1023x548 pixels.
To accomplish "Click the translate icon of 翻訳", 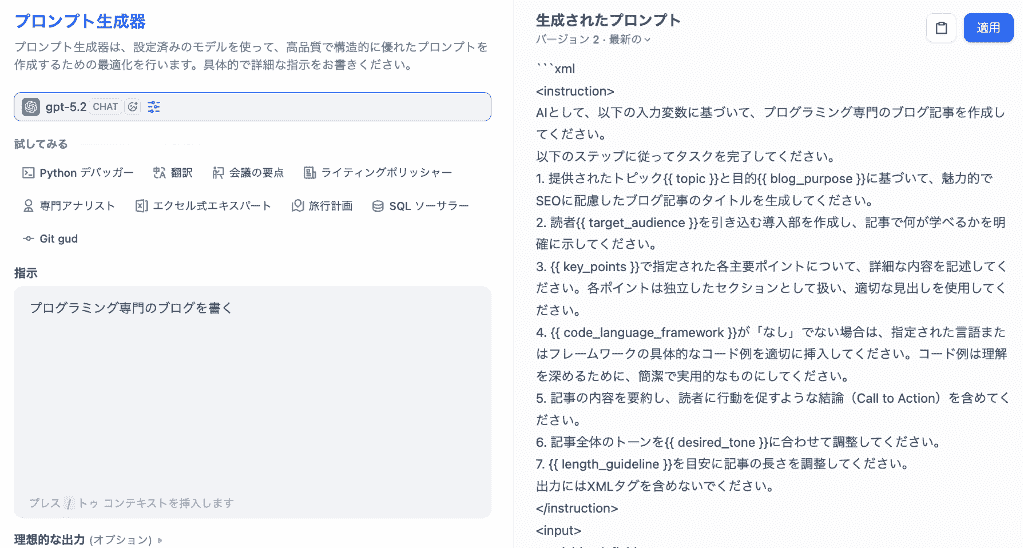I will 159,173.
